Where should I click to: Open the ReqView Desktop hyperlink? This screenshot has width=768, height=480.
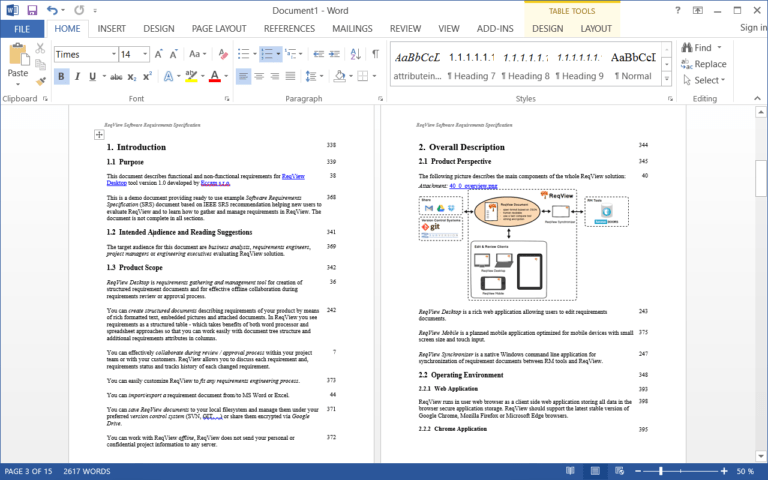[x=293, y=175]
